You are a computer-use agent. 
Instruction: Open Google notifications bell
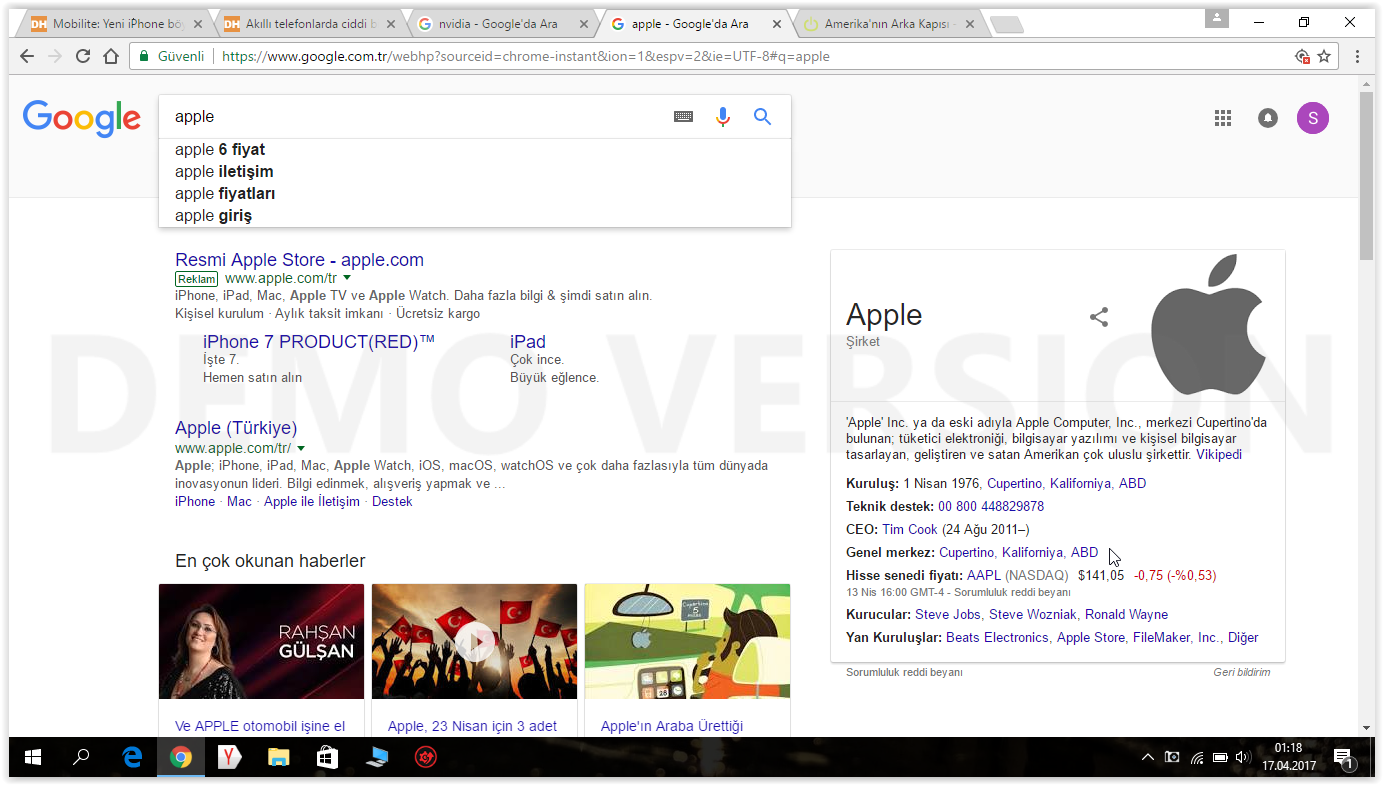1267,118
